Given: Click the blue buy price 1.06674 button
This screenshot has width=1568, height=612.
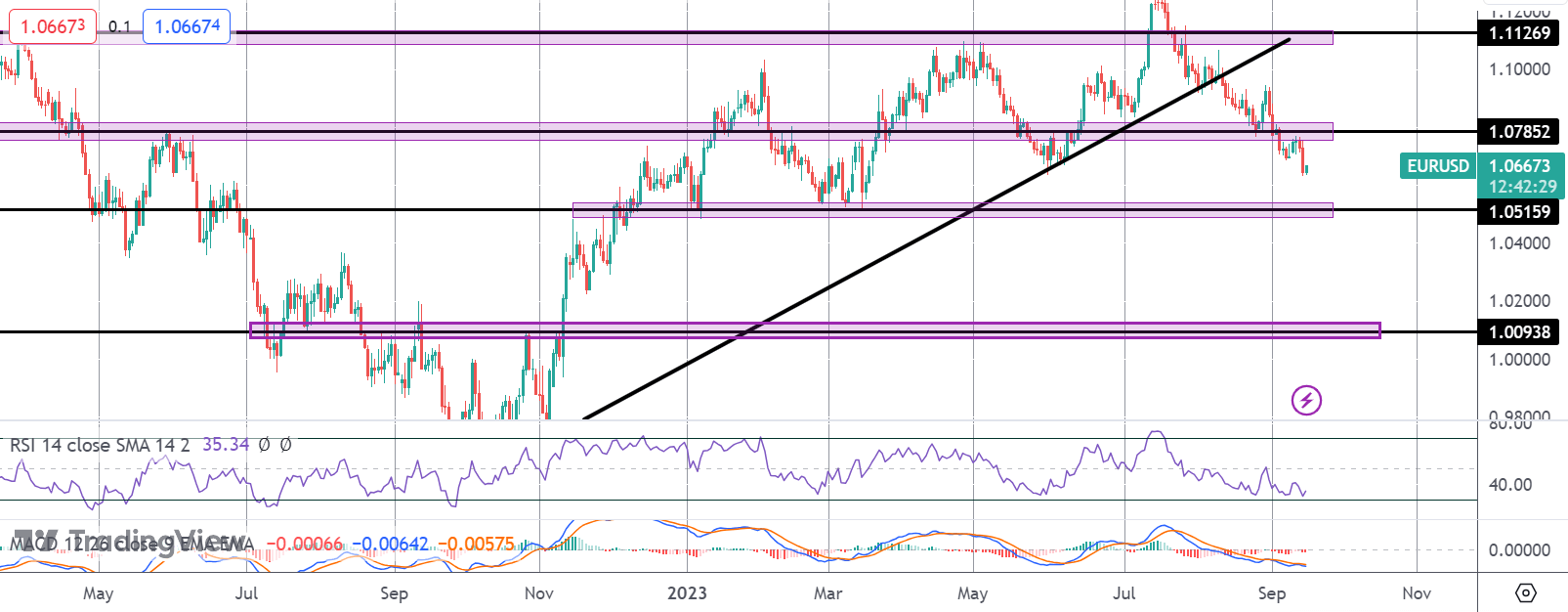Looking at the screenshot, I should tap(188, 26).
